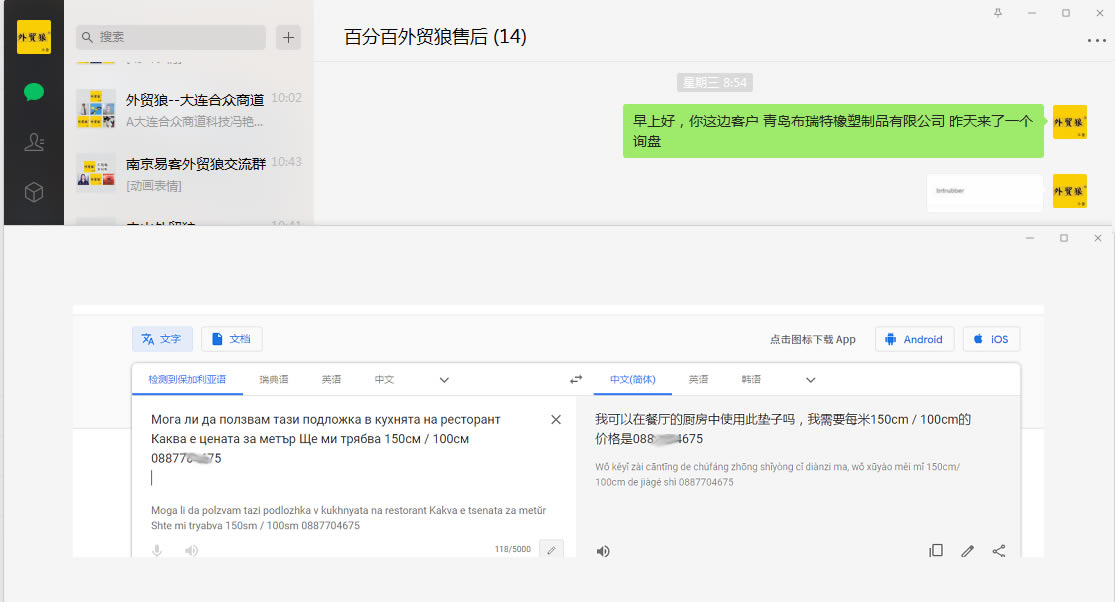Viewport: 1115px width, 602px height.
Task: Click the iOS app download button
Action: click(x=991, y=339)
